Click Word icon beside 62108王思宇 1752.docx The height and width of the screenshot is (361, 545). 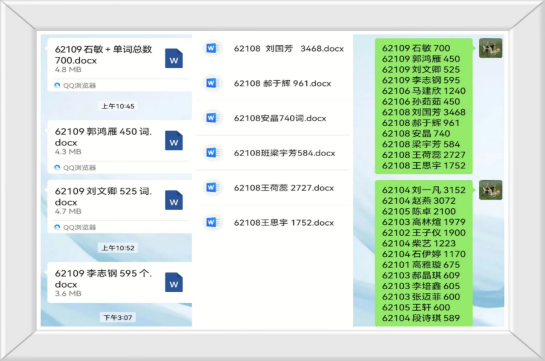pos(212,222)
